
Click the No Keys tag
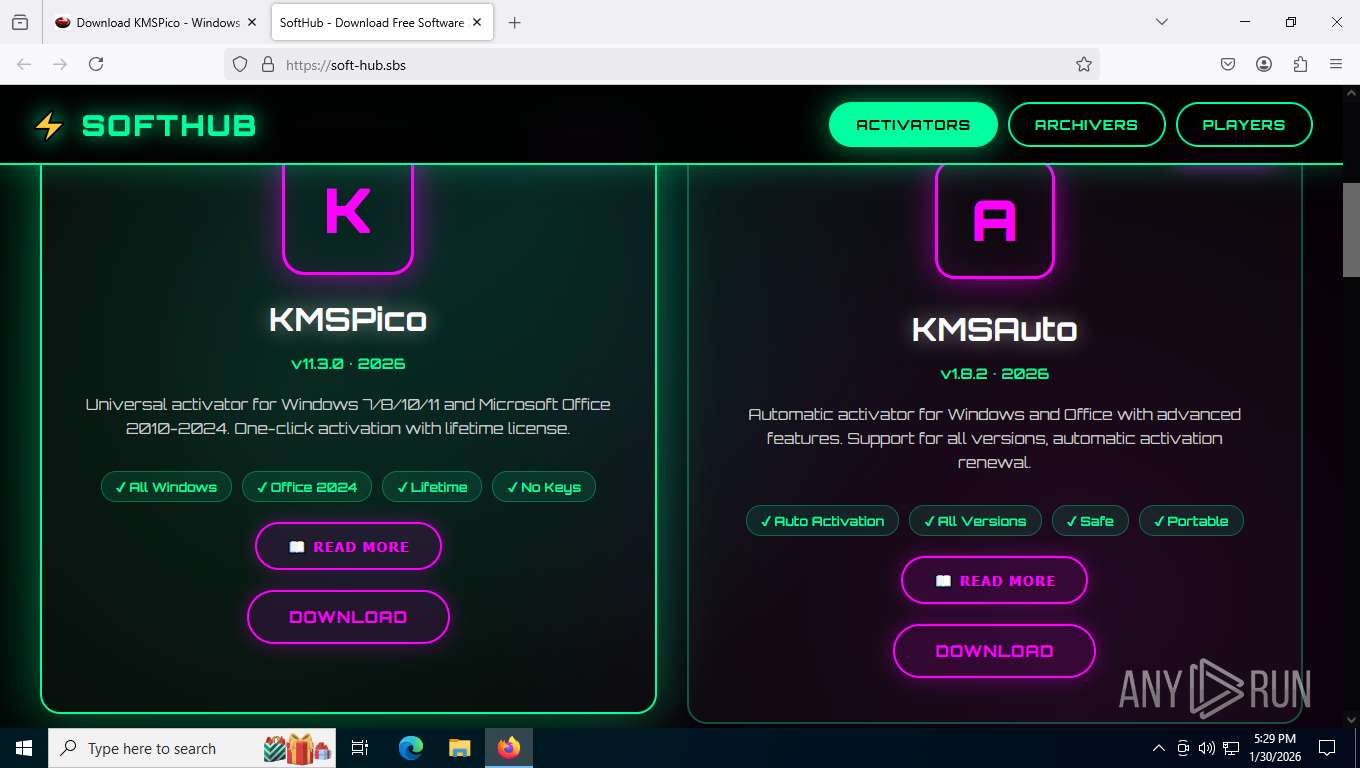click(x=544, y=487)
